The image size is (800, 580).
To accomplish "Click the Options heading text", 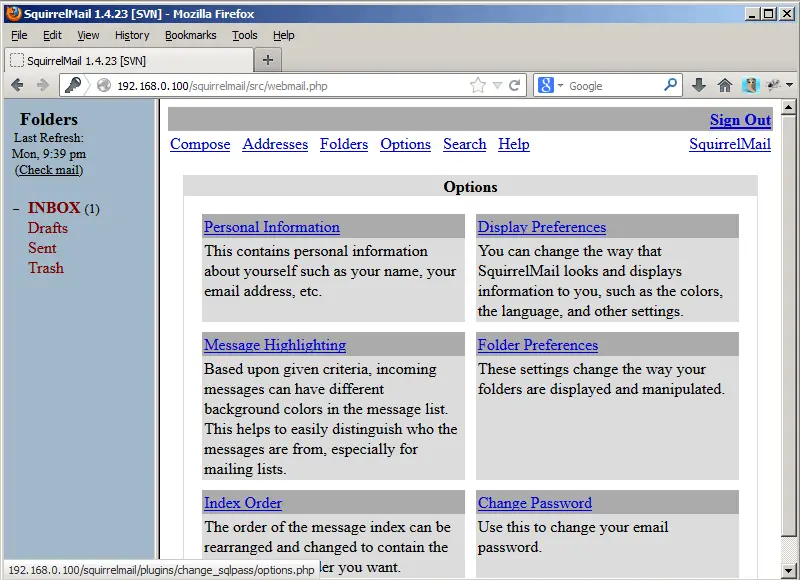I will pyautogui.click(x=470, y=187).
